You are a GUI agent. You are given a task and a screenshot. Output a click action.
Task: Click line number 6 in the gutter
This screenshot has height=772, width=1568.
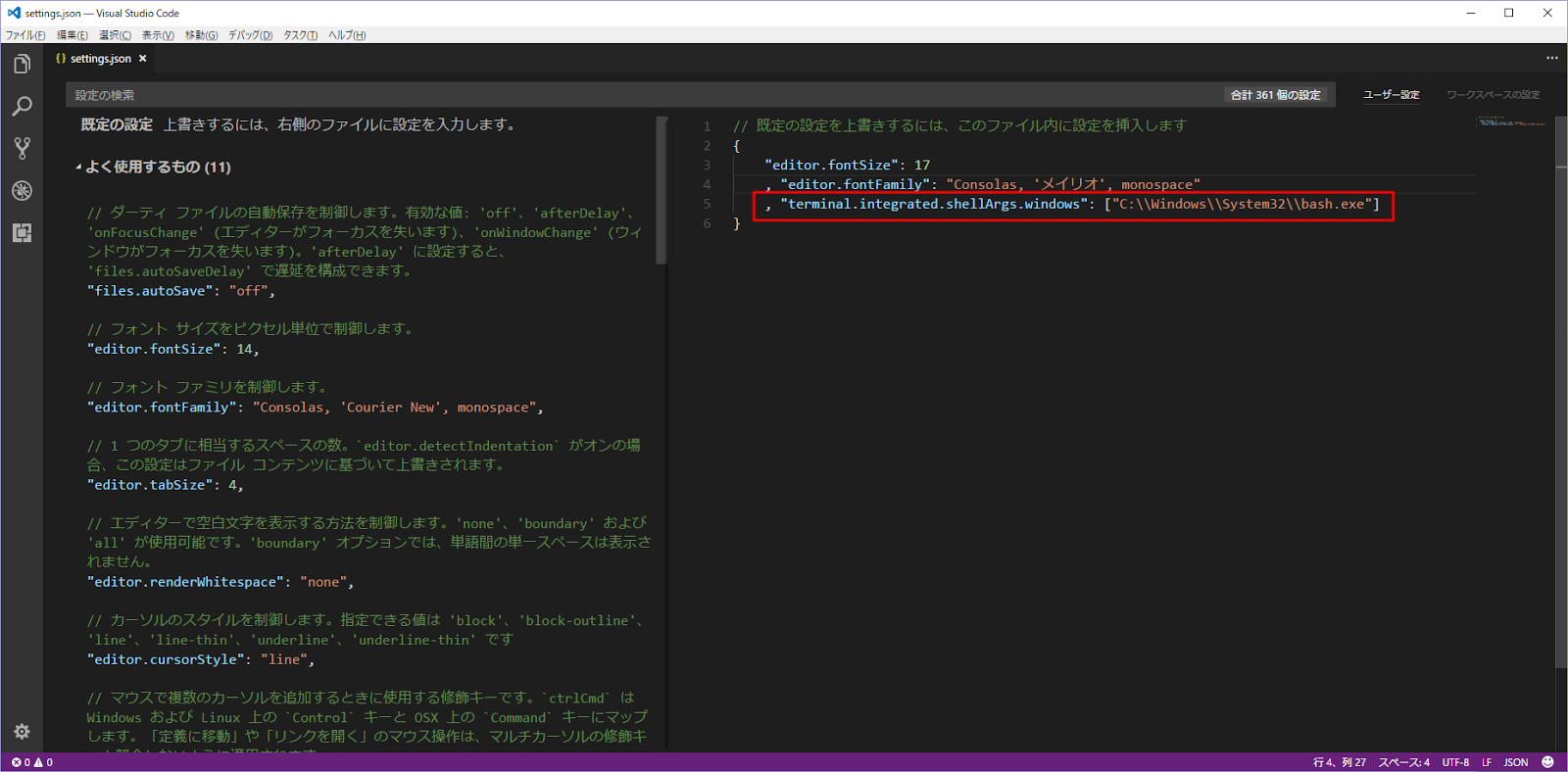tap(707, 223)
